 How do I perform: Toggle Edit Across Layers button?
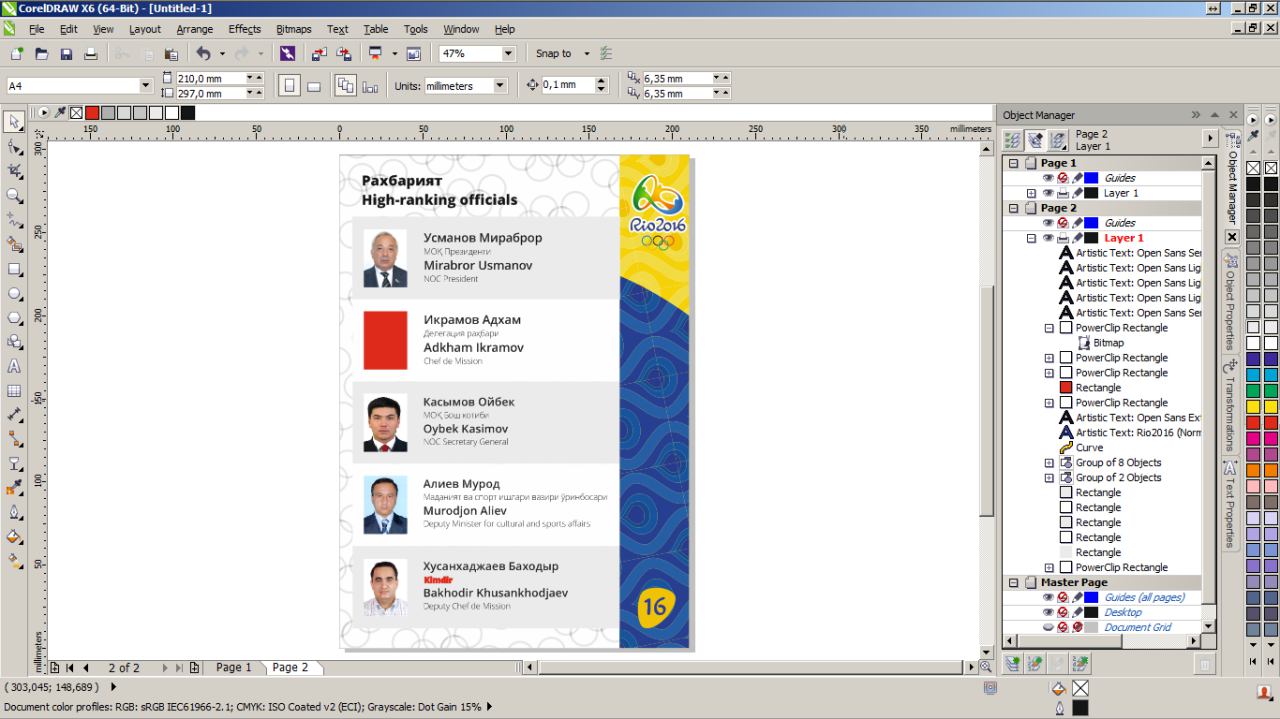(x=1034, y=141)
